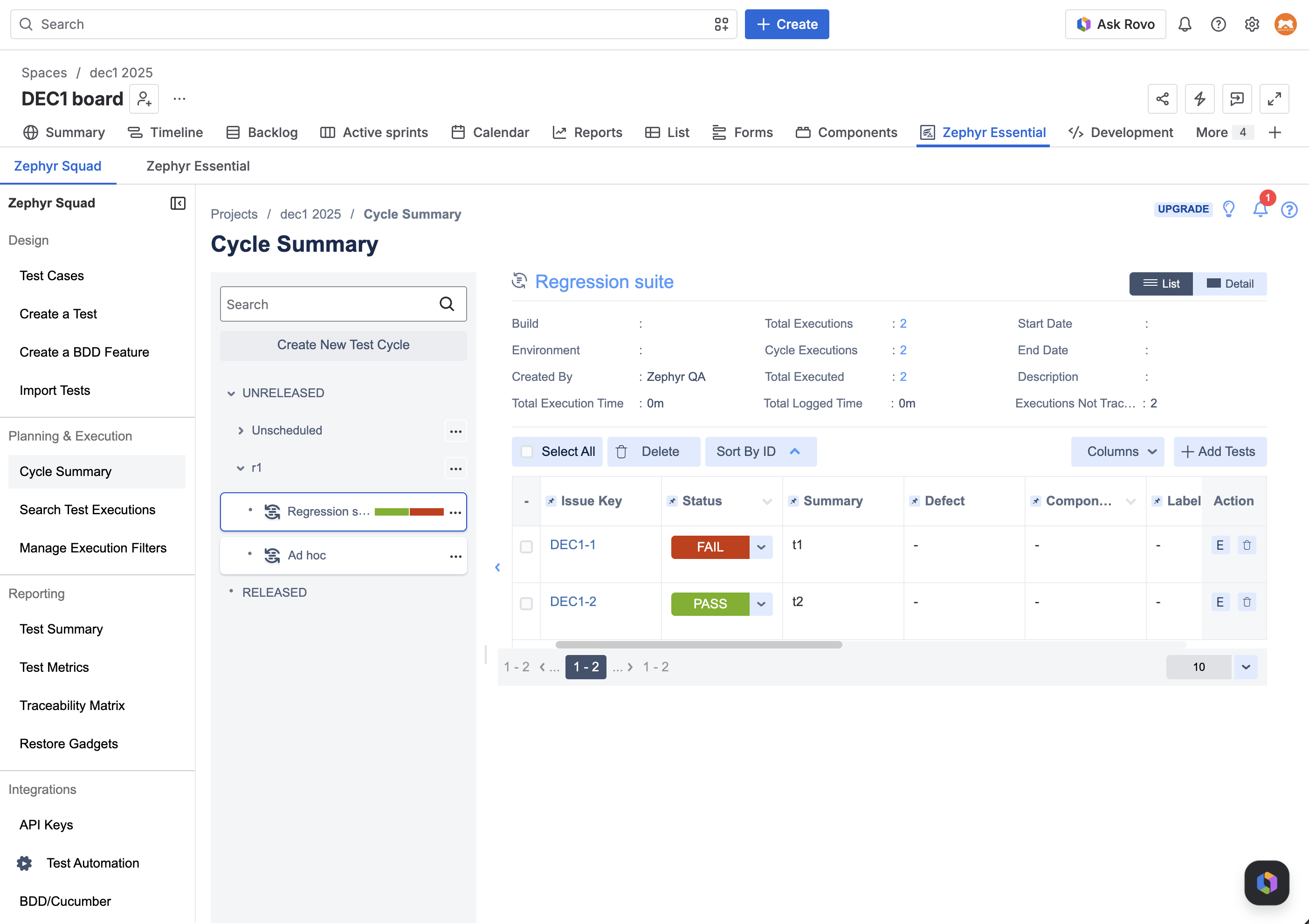Open the DEC1-2 issue link
The height and width of the screenshot is (924, 1309).
[x=573, y=601]
